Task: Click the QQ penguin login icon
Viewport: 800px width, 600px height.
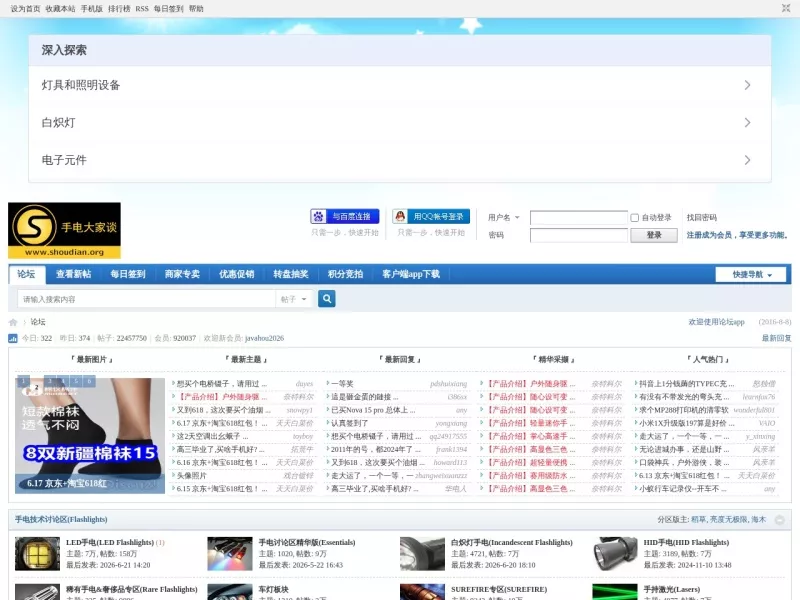Action: pos(401,216)
